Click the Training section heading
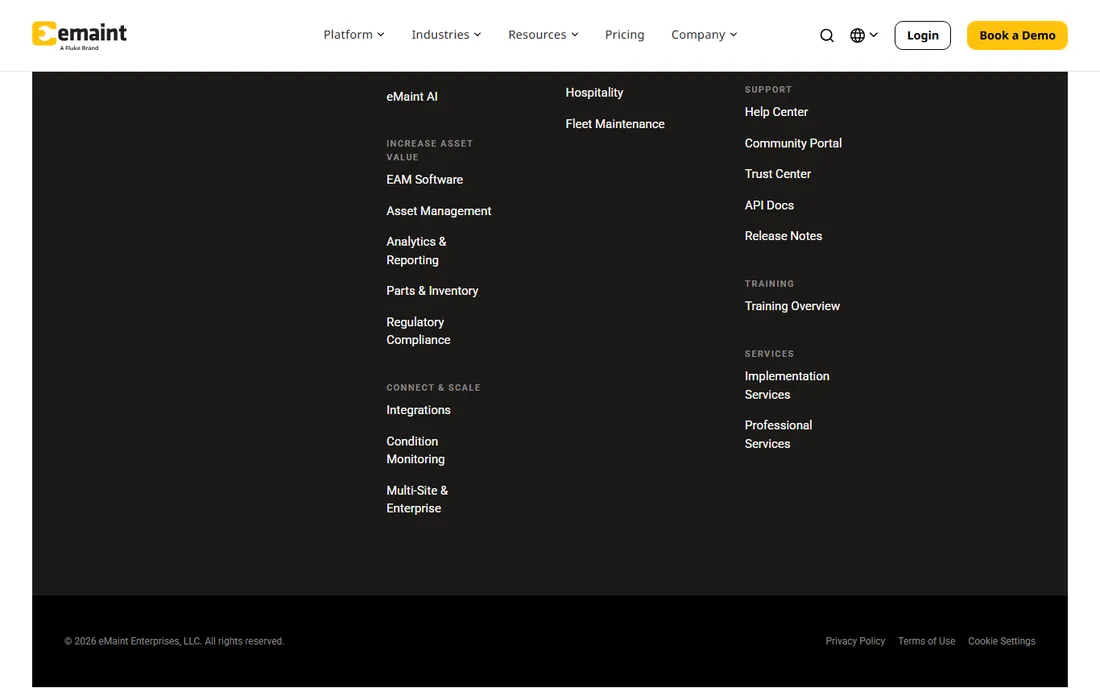 [x=769, y=283]
